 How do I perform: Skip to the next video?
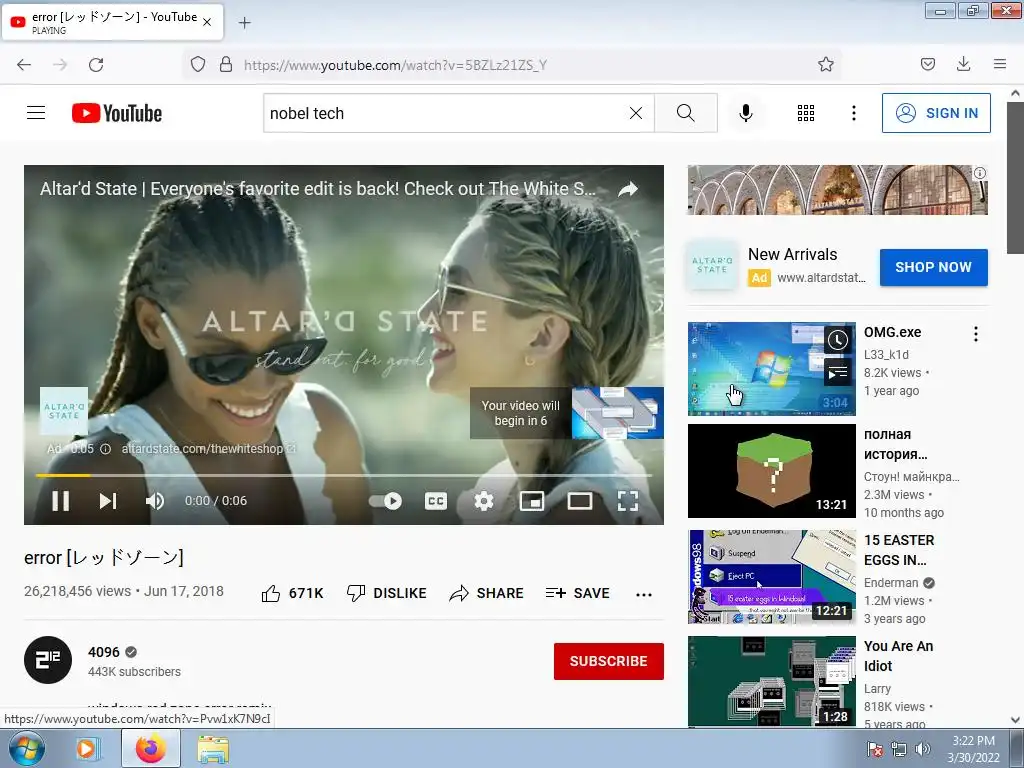click(108, 501)
